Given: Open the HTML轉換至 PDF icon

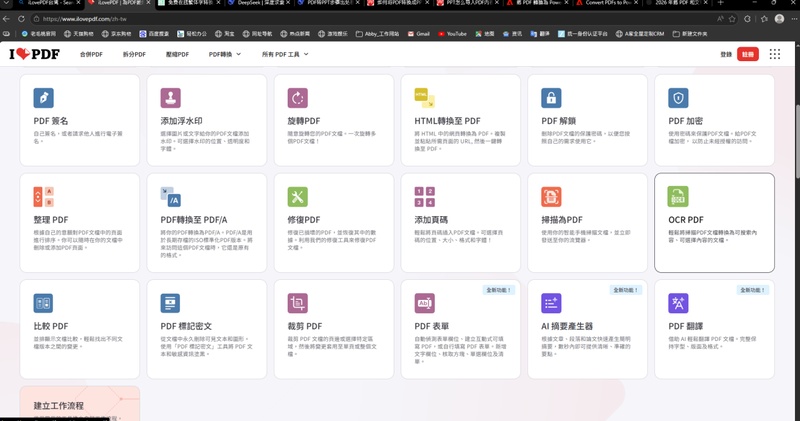Looking at the screenshot, I should [x=424, y=98].
